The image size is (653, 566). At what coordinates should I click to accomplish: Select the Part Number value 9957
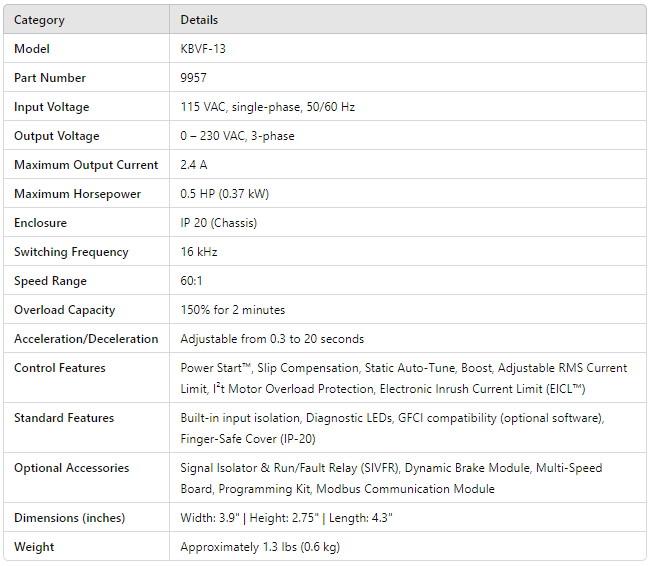point(194,78)
